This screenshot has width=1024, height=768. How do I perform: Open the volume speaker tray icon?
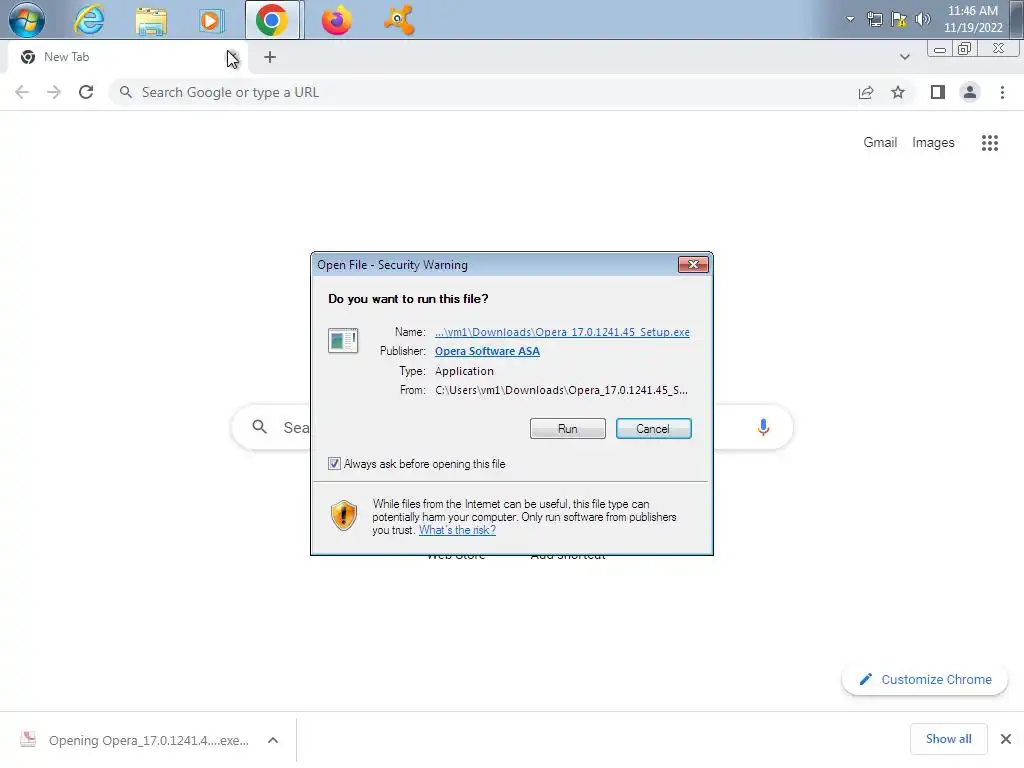[x=922, y=20]
